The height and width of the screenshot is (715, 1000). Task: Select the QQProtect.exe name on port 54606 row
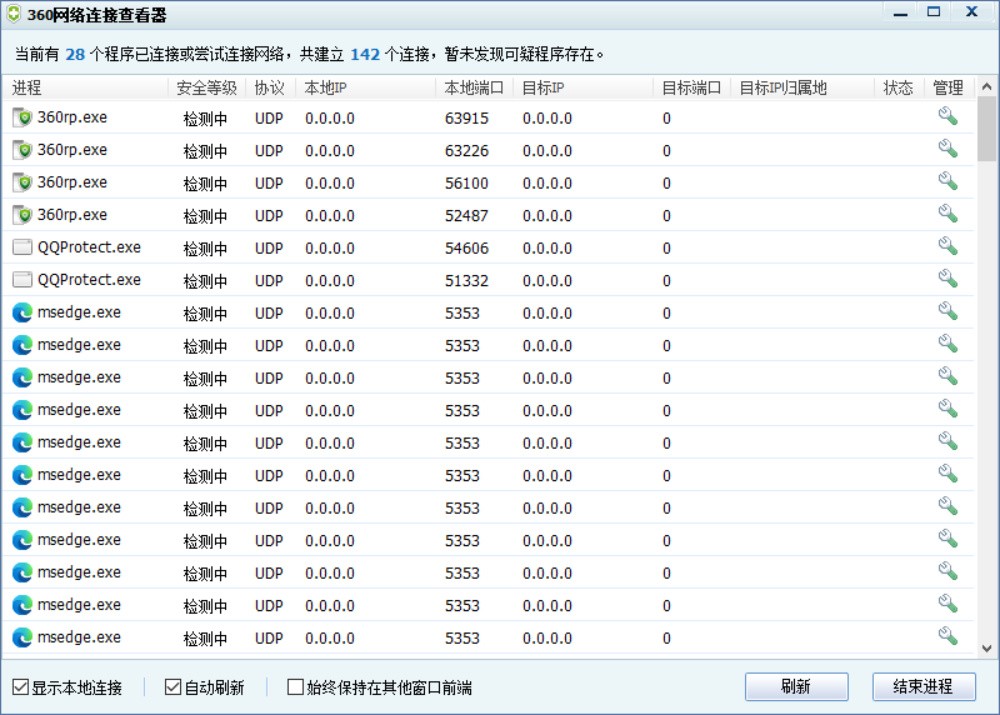point(89,247)
